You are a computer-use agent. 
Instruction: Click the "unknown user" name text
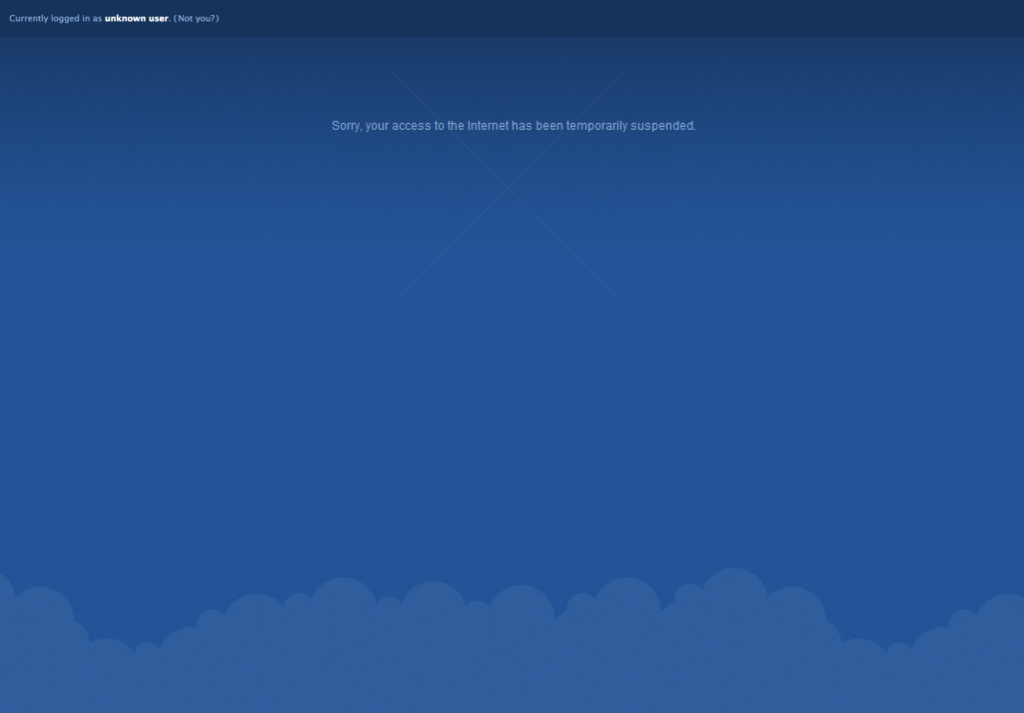[x=136, y=18]
